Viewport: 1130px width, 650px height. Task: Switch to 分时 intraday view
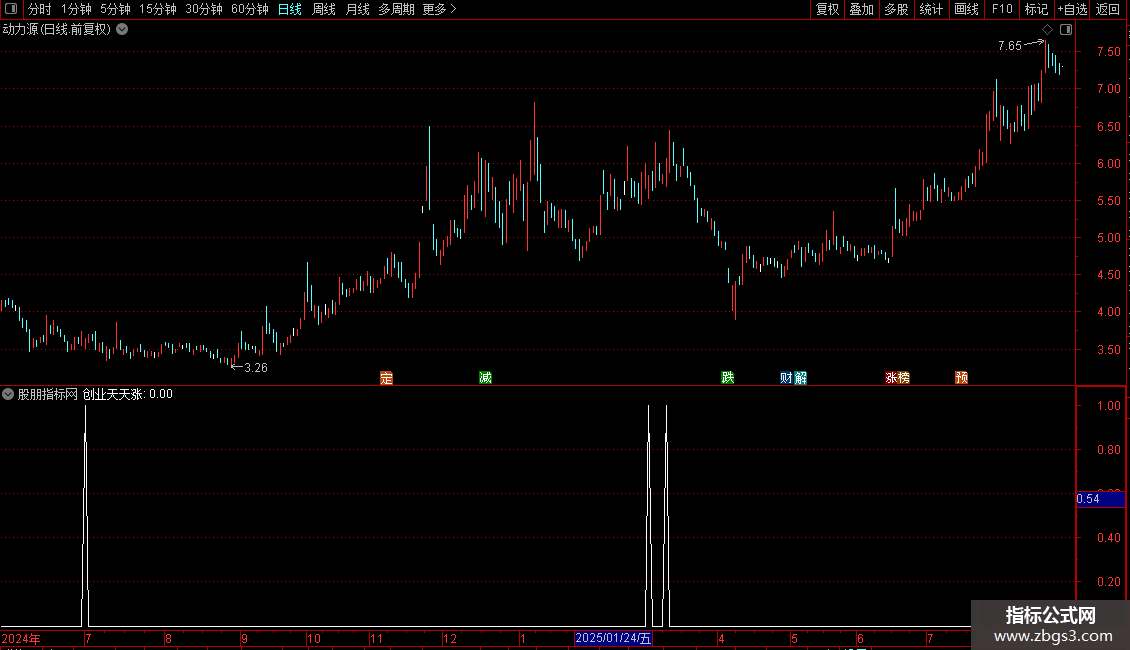(x=40, y=9)
